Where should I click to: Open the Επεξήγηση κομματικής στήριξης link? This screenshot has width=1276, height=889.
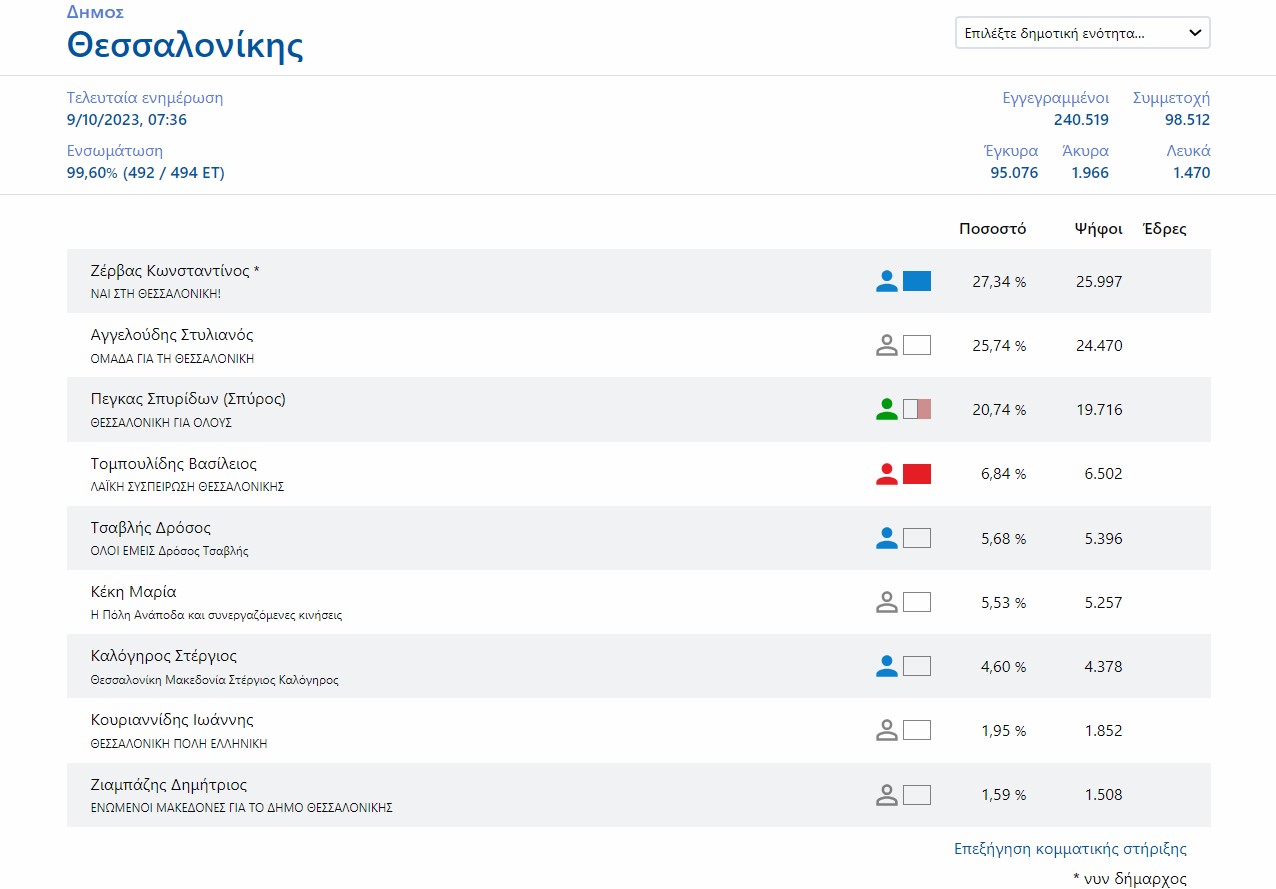coord(1070,849)
